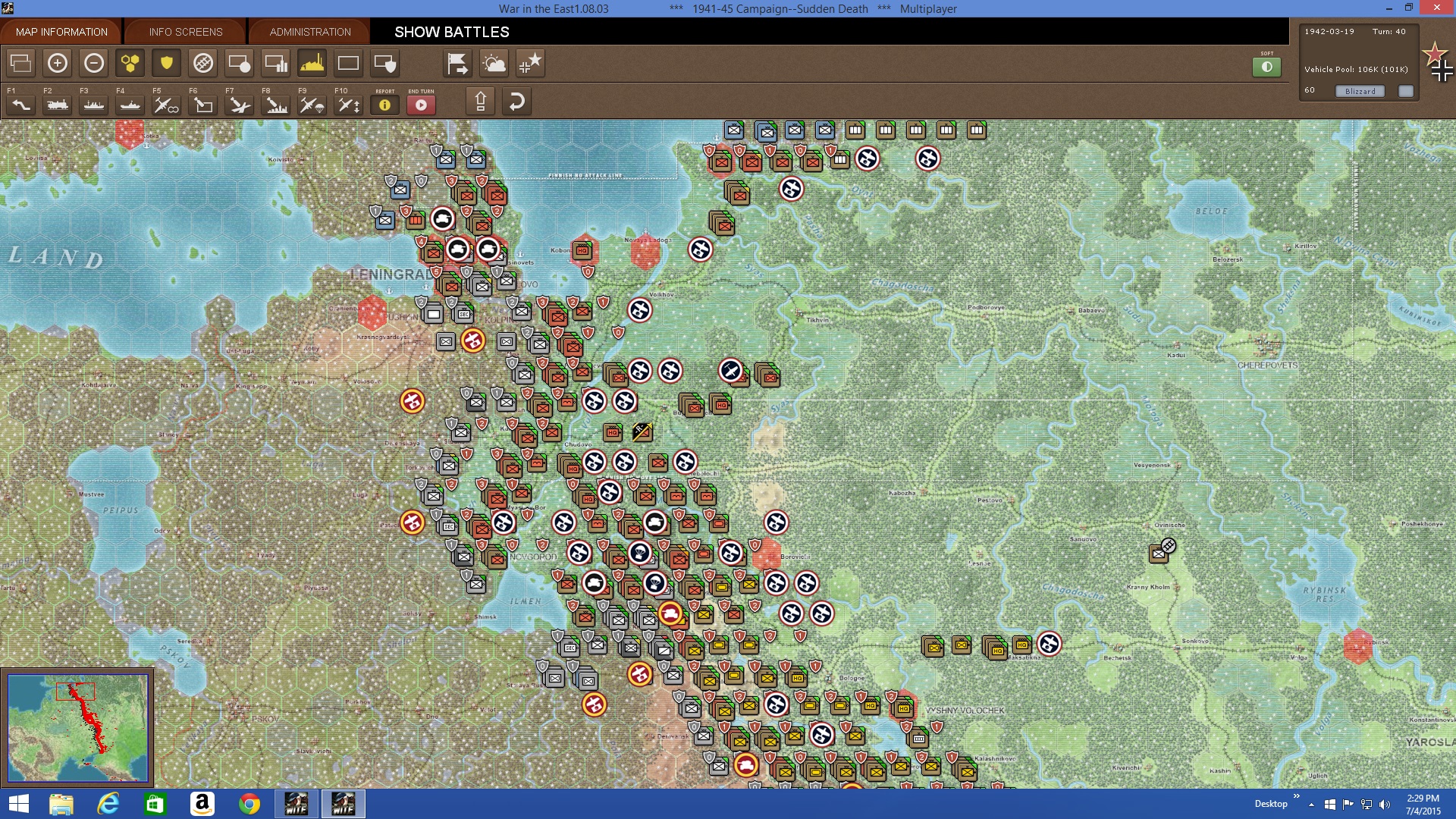The height and width of the screenshot is (819, 1456).
Task: Select F6 bomb unit mode
Action: pos(202,105)
